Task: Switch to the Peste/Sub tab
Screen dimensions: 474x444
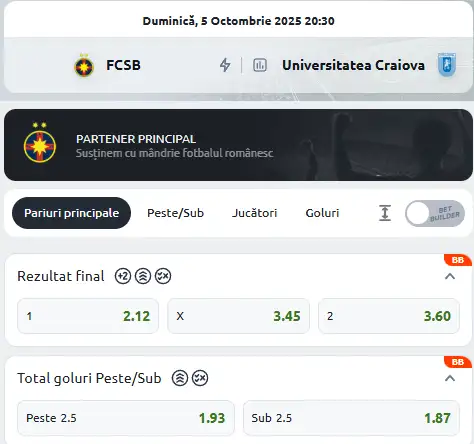Action: click(175, 213)
